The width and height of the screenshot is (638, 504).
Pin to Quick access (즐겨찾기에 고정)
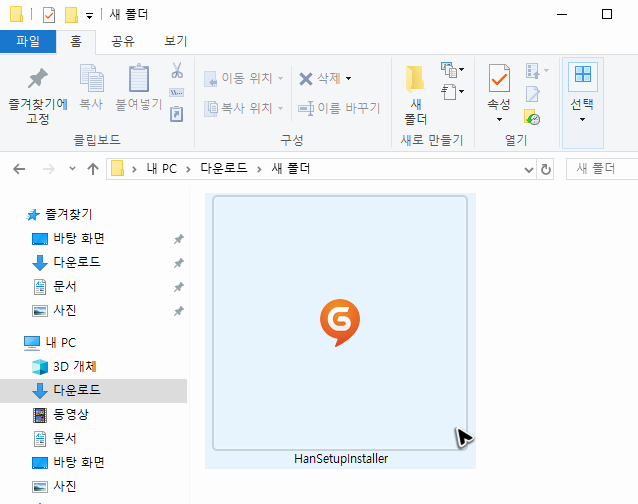pyautogui.click(x=38, y=95)
